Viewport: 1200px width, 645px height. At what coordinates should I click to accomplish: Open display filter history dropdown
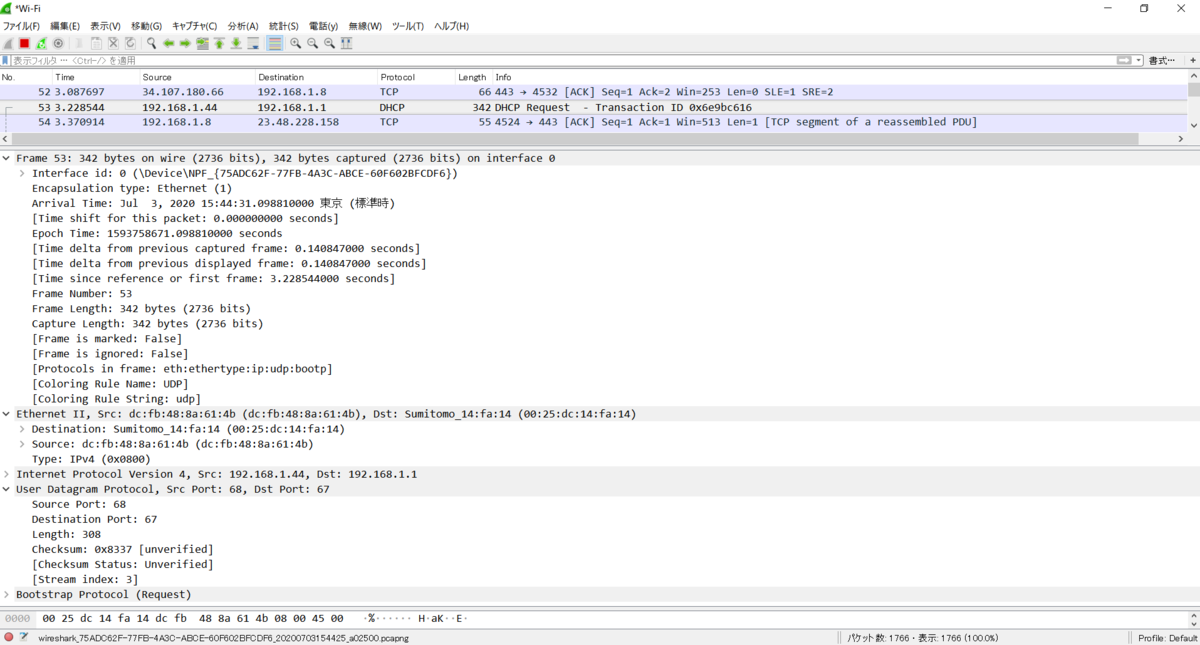1138,60
